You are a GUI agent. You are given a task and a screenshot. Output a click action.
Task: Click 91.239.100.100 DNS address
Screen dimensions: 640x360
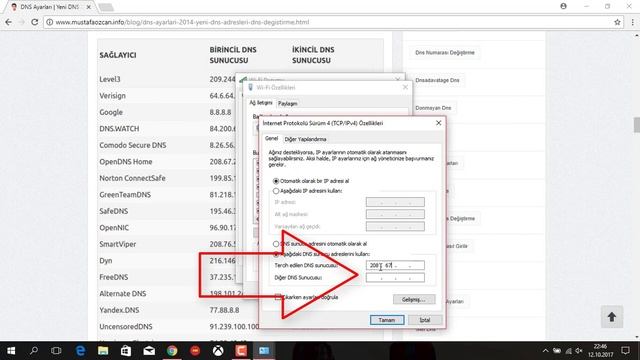click(x=234, y=327)
